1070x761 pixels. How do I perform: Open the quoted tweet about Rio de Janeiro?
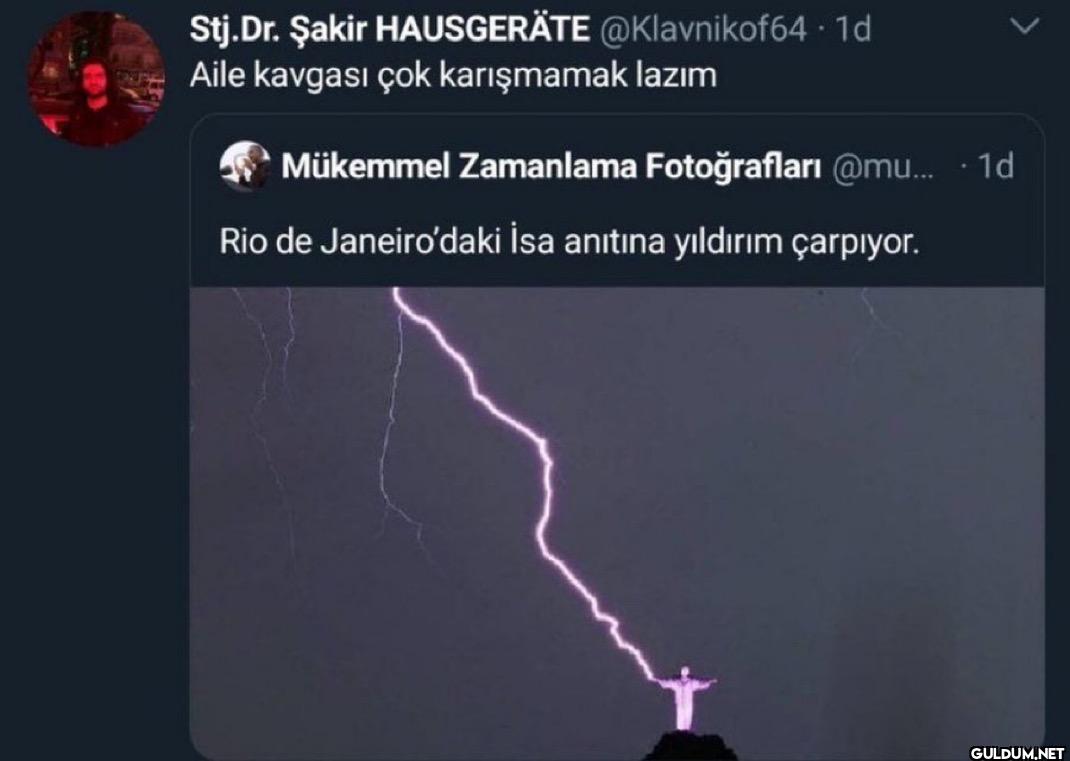(x=617, y=437)
